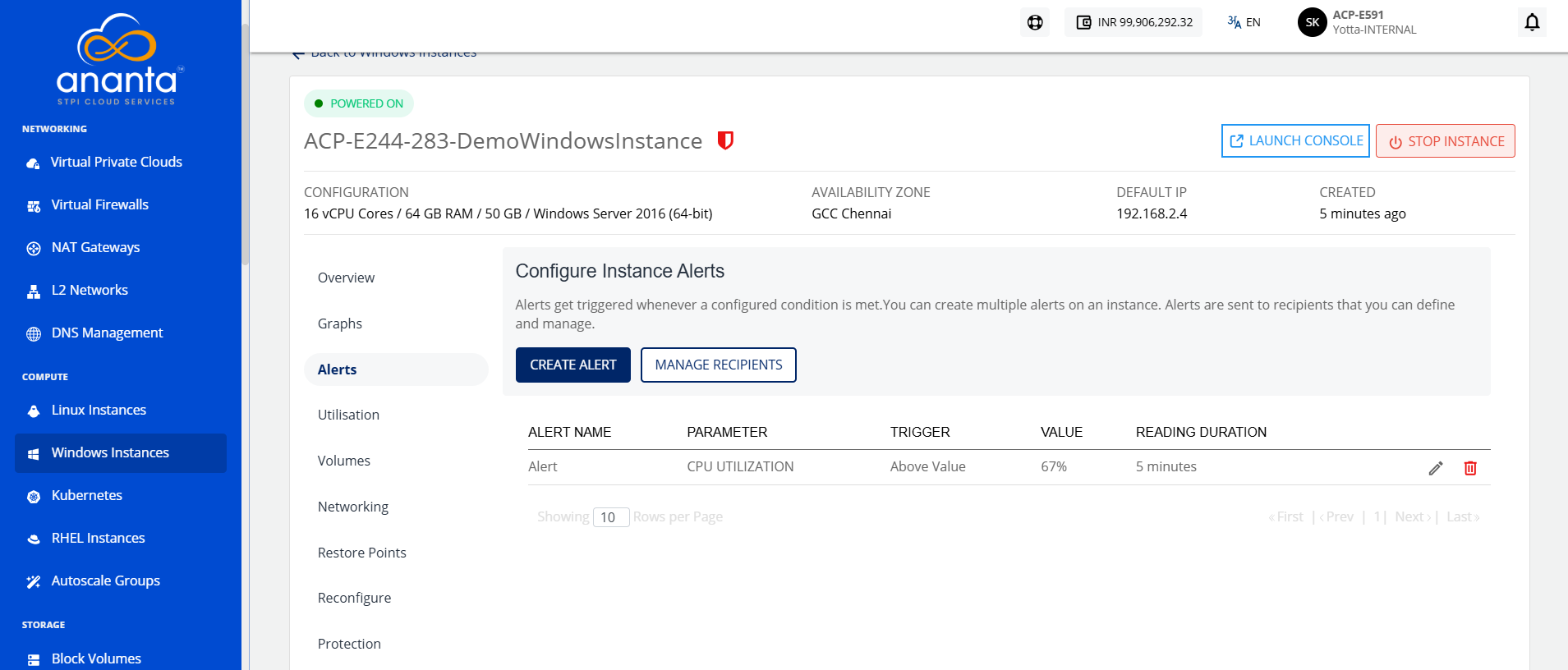Viewport: 1568px width, 670px height.
Task: Click the ALERT NAME column header
Action: (569, 433)
